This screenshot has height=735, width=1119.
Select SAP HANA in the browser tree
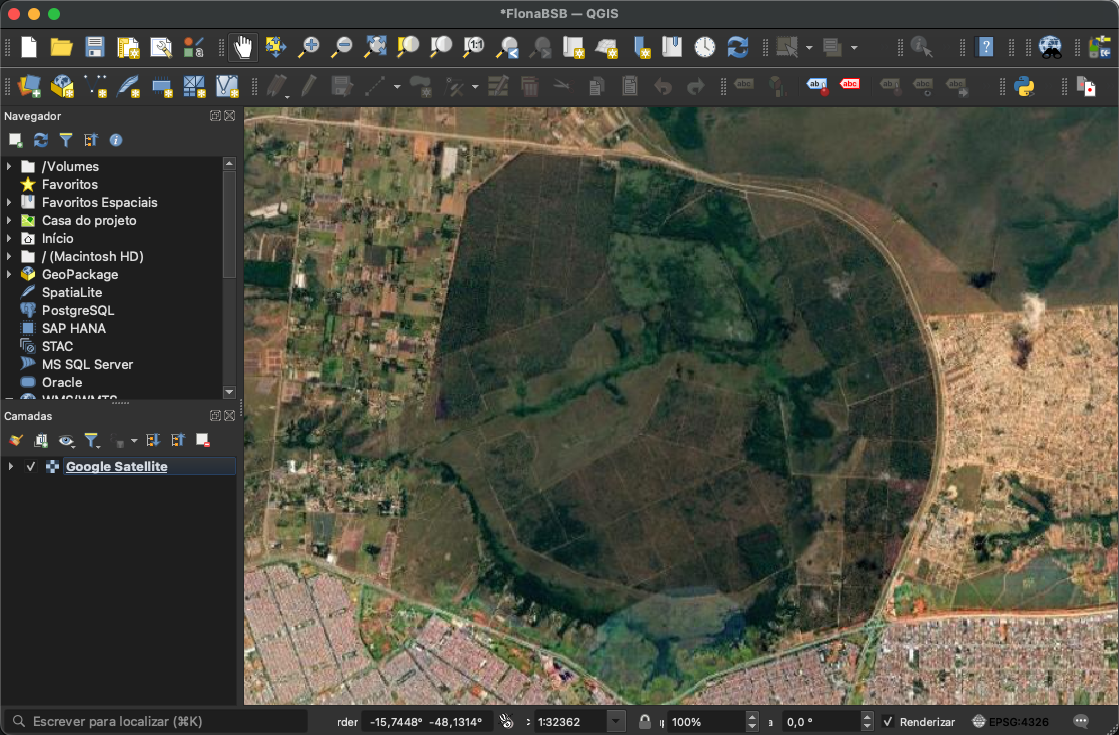(x=74, y=328)
